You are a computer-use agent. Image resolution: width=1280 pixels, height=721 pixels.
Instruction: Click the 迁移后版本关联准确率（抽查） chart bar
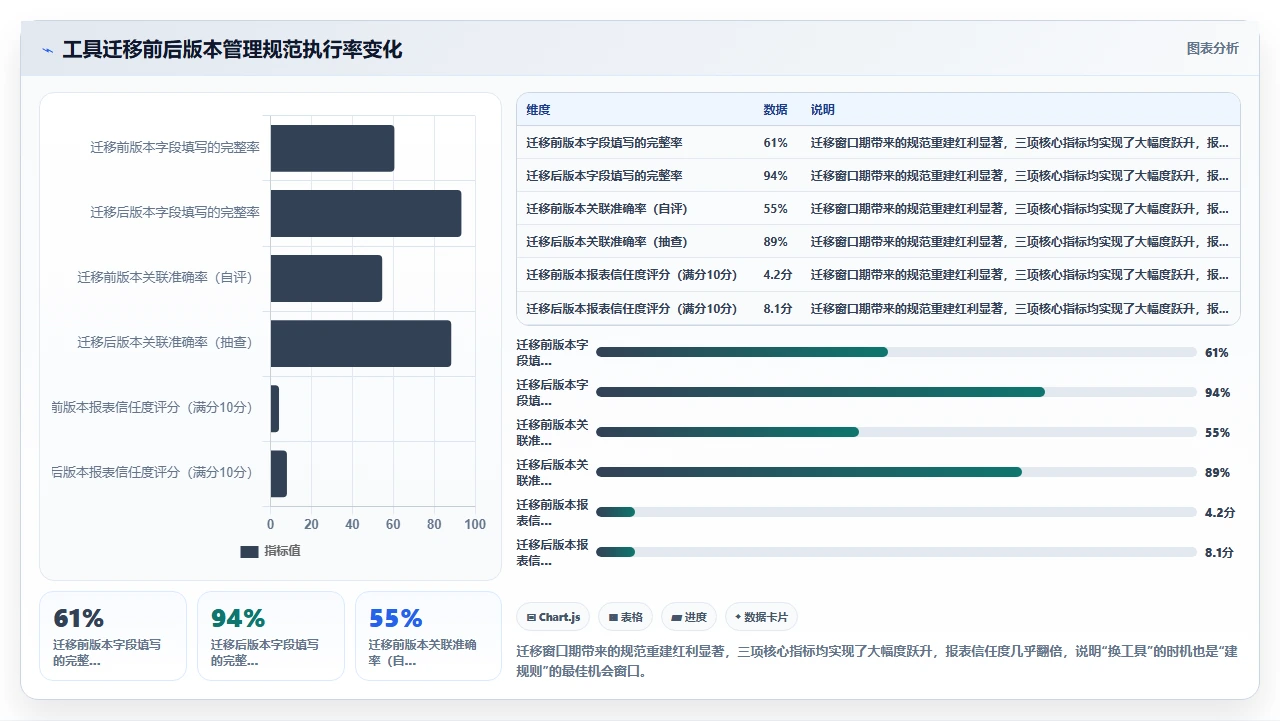pos(361,343)
